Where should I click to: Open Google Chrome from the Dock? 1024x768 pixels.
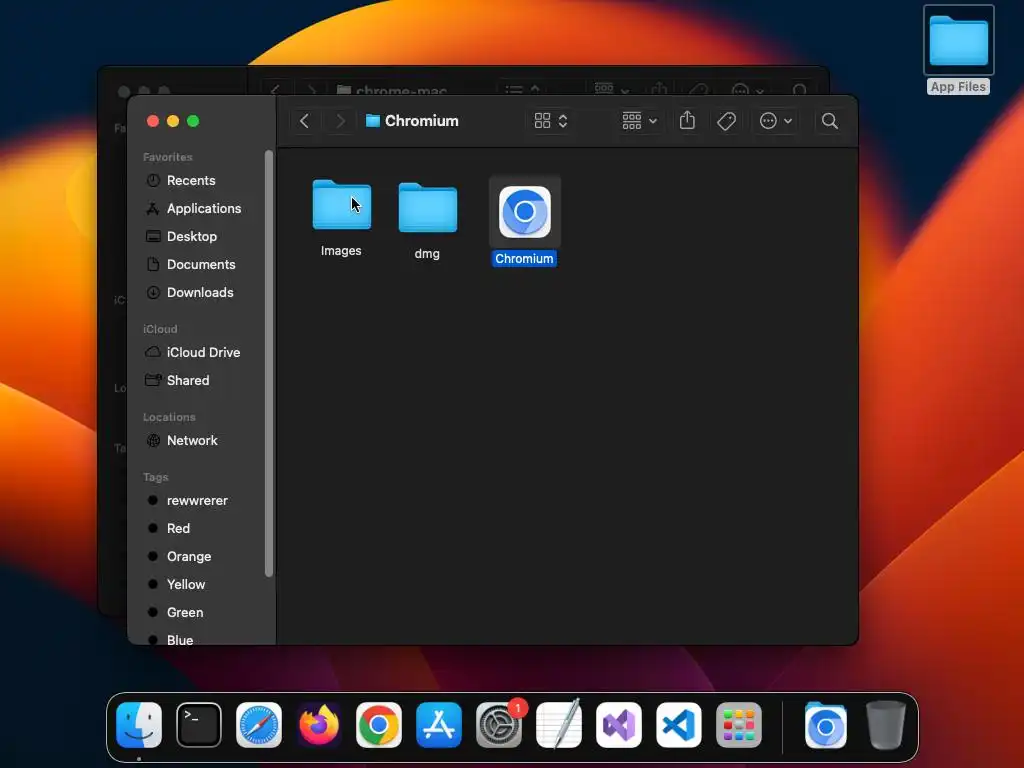pos(379,725)
